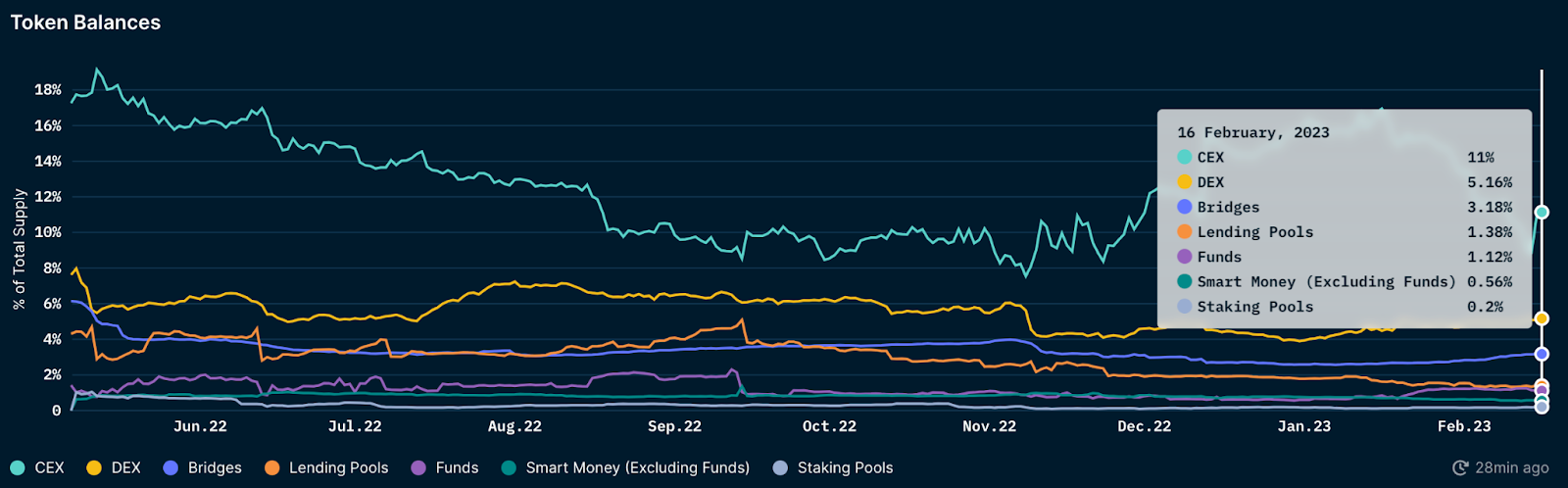Hide the Lending Pools series in bottom legend
The height and width of the screenshot is (488, 1568).
tap(338, 467)
